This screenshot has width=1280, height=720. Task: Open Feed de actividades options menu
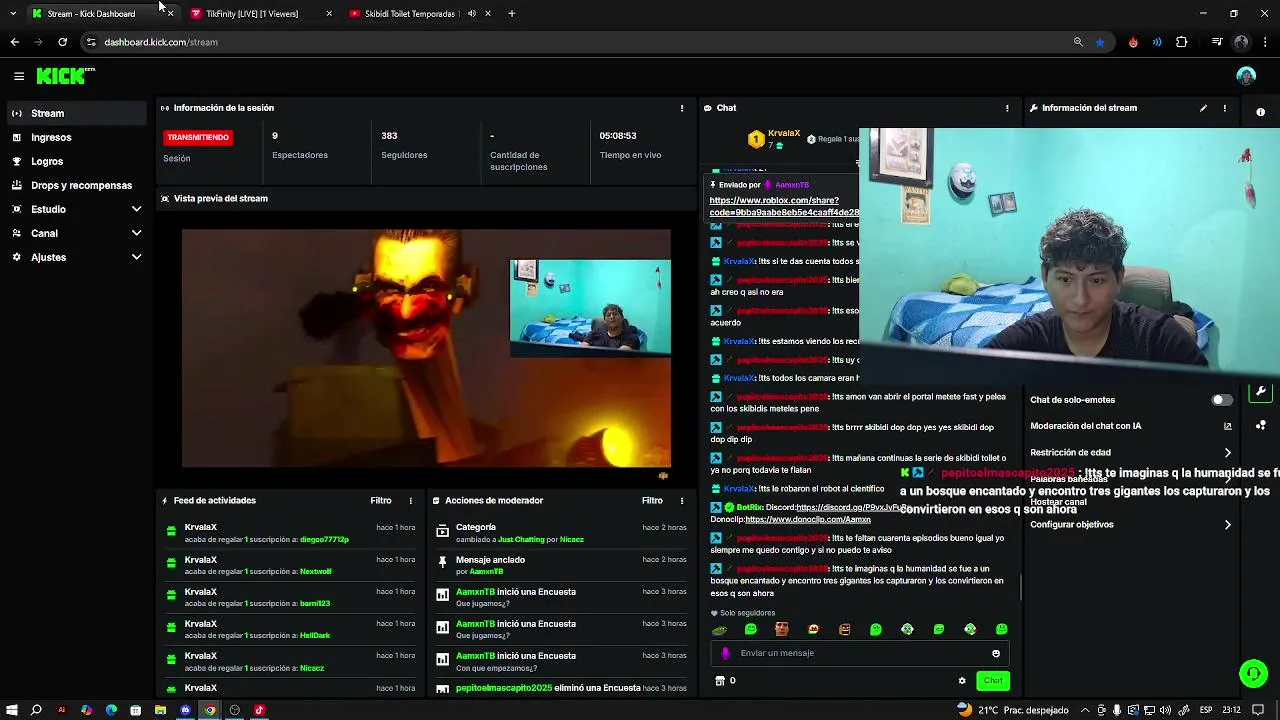click(x=410, y=500)
